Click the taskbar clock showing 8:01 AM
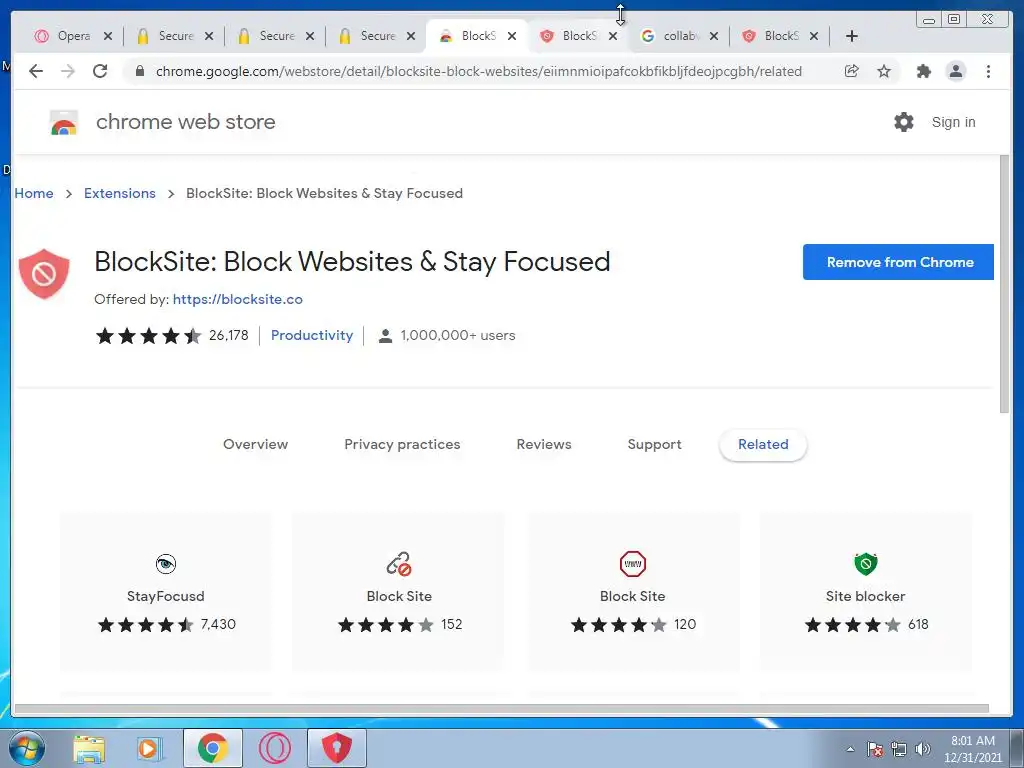Screen dimensions: 1024x768 (972, 749)
